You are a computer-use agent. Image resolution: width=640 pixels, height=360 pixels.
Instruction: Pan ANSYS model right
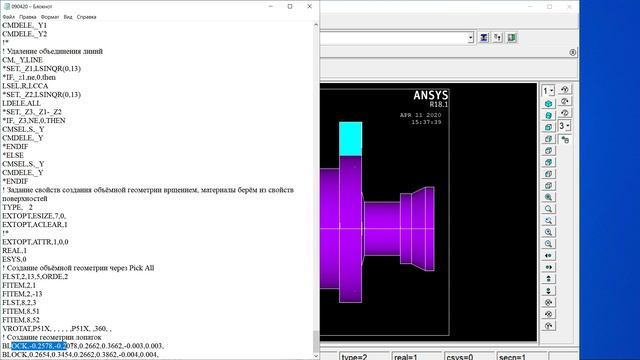(548, 267)
